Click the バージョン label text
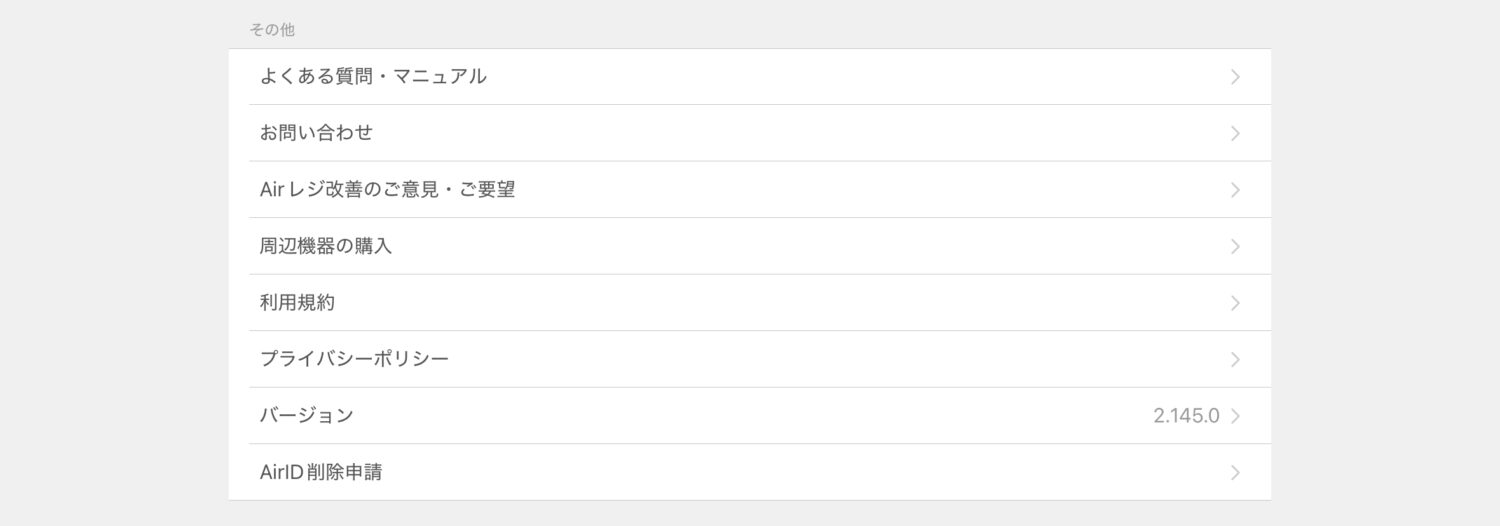Viewport: 1500px width, 526px height. pyautogui.click(x=306, y=416)
